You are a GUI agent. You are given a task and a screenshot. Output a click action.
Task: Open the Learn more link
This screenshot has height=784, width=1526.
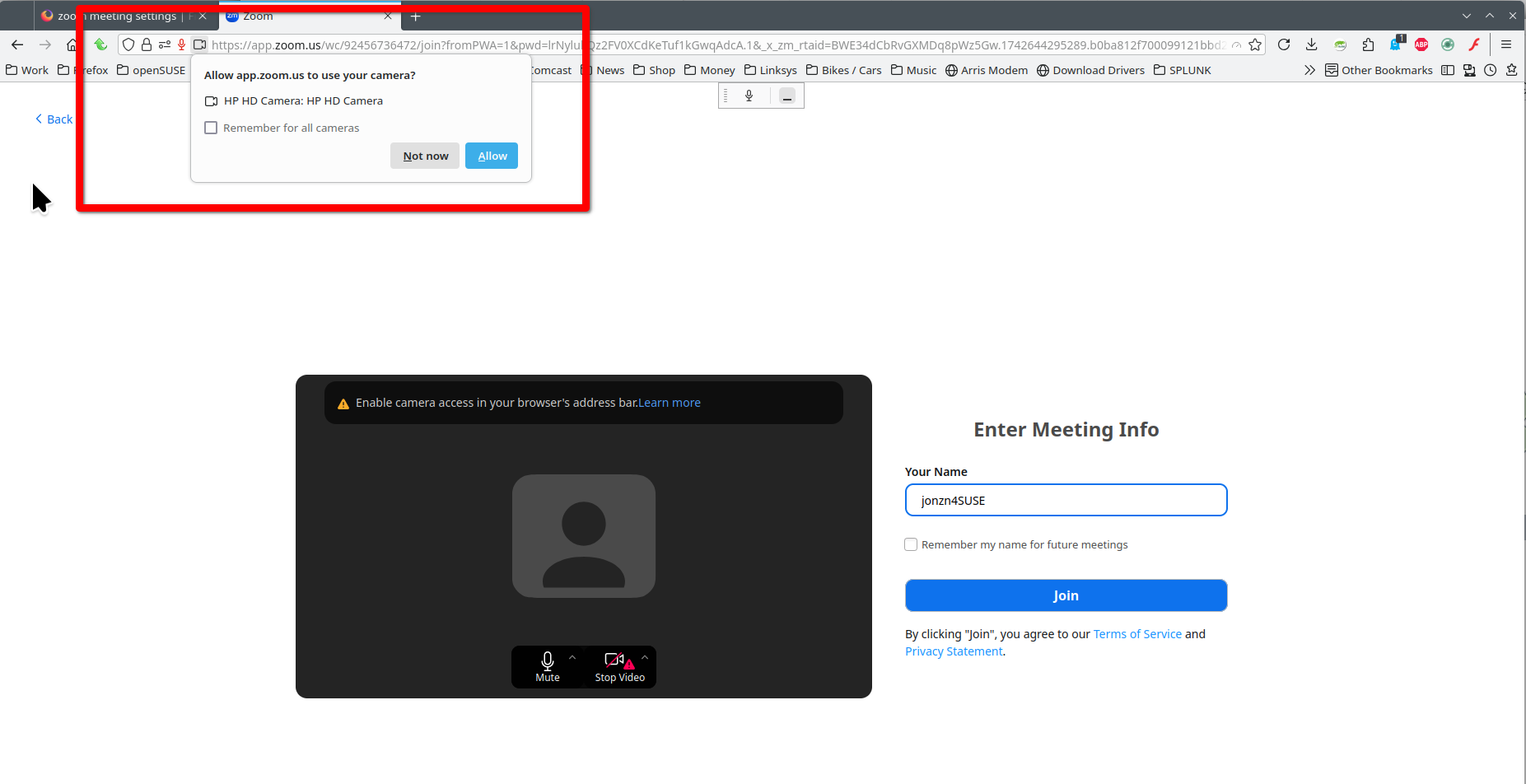tap(670, 403)
